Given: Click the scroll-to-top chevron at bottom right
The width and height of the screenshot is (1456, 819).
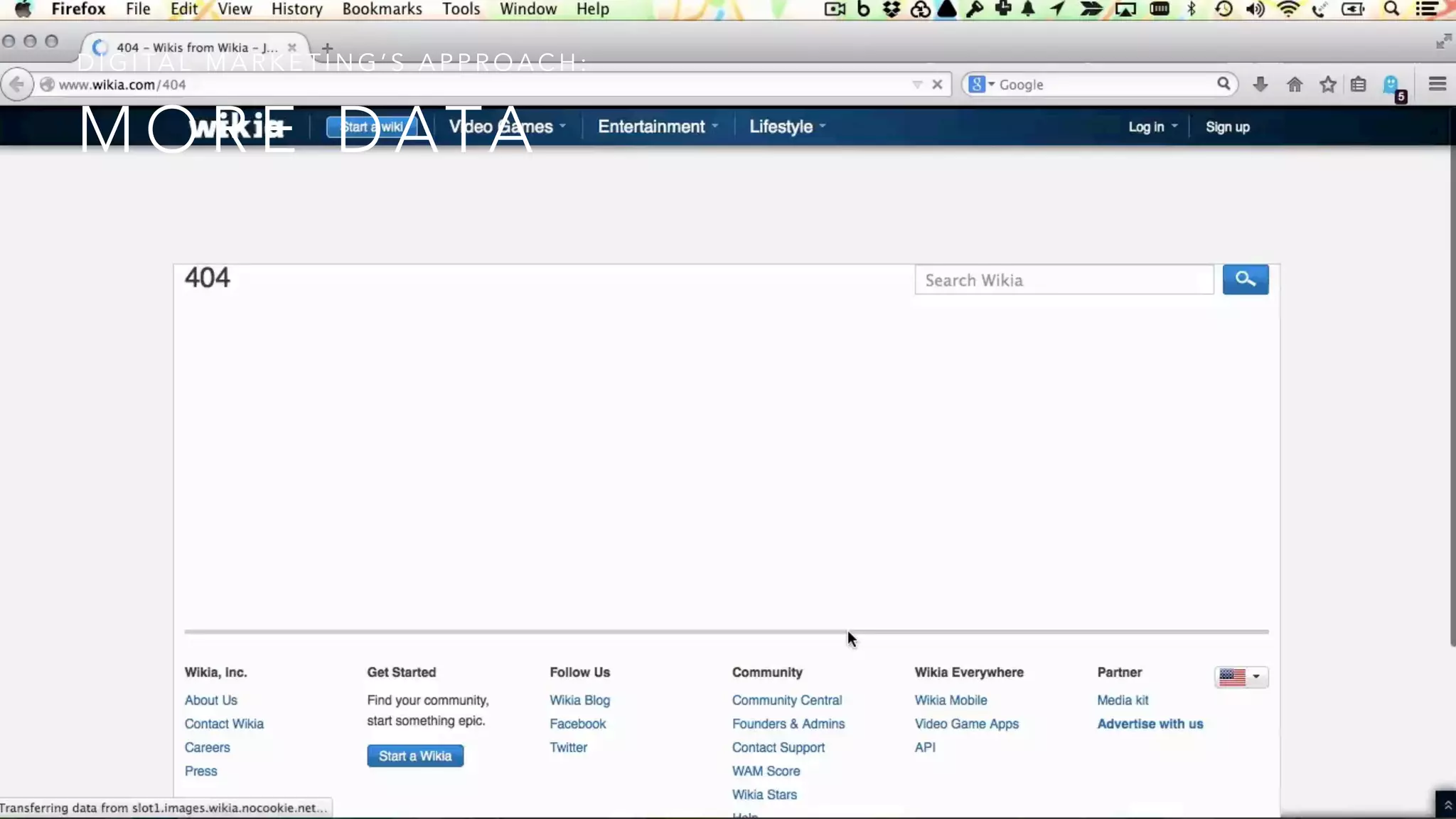Looking at the screenshot, I should click(1447, 805).
